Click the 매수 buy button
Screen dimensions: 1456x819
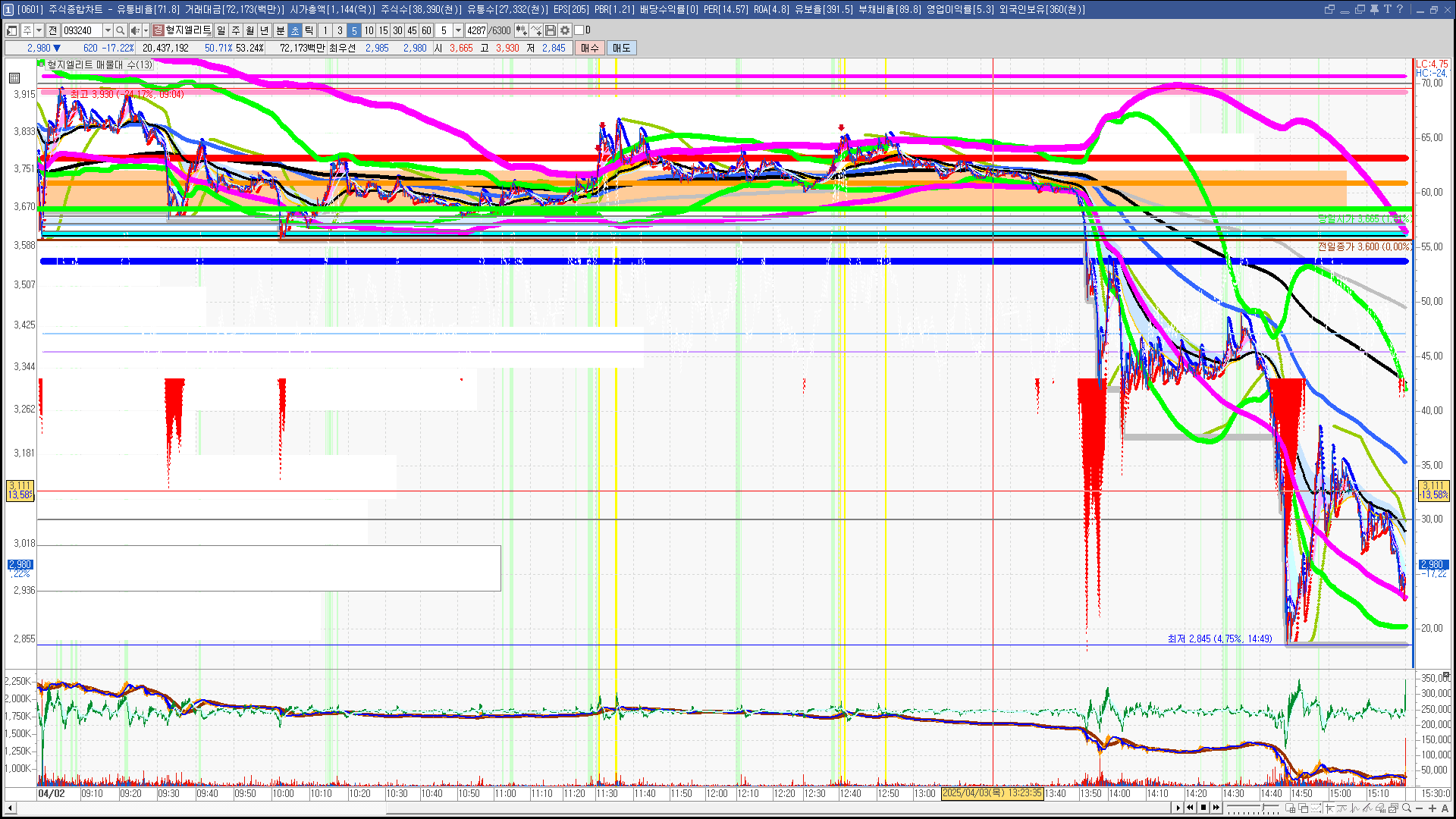pyautogui.click(x=589, y=48)
